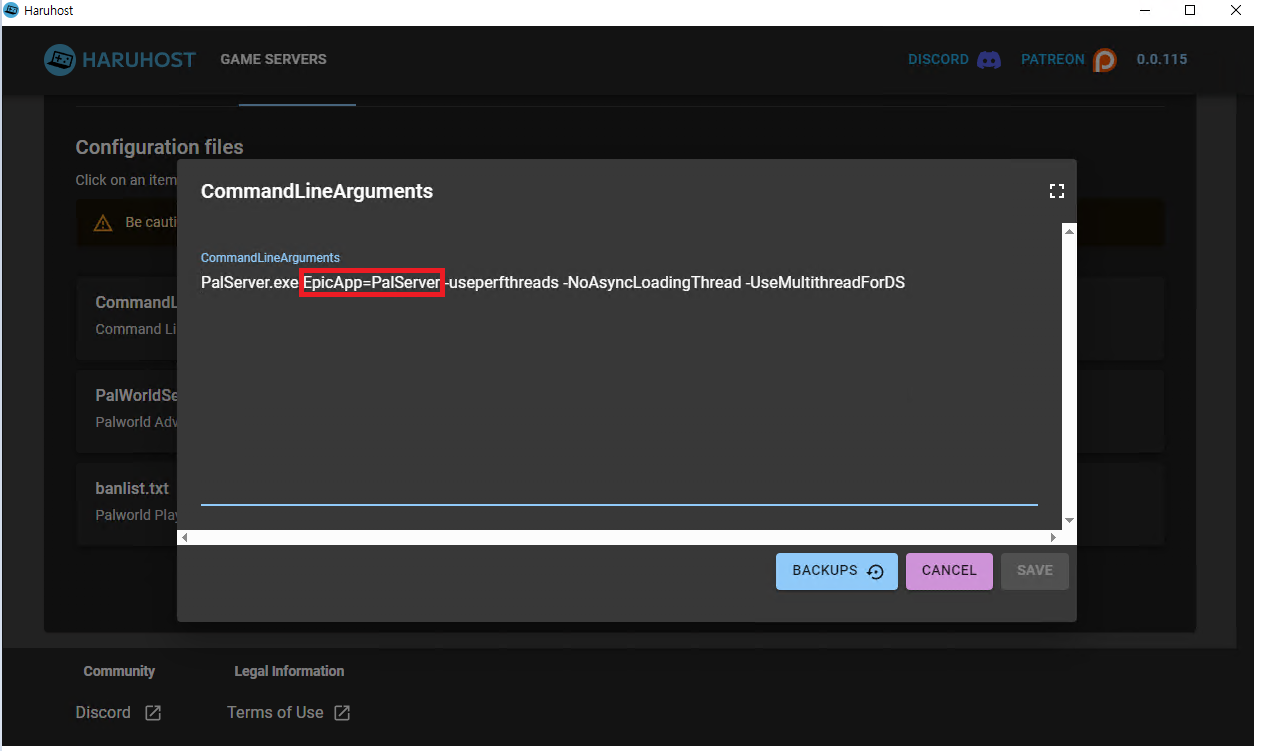Click the horizontal scrollbar left arrow

point(185,538)
